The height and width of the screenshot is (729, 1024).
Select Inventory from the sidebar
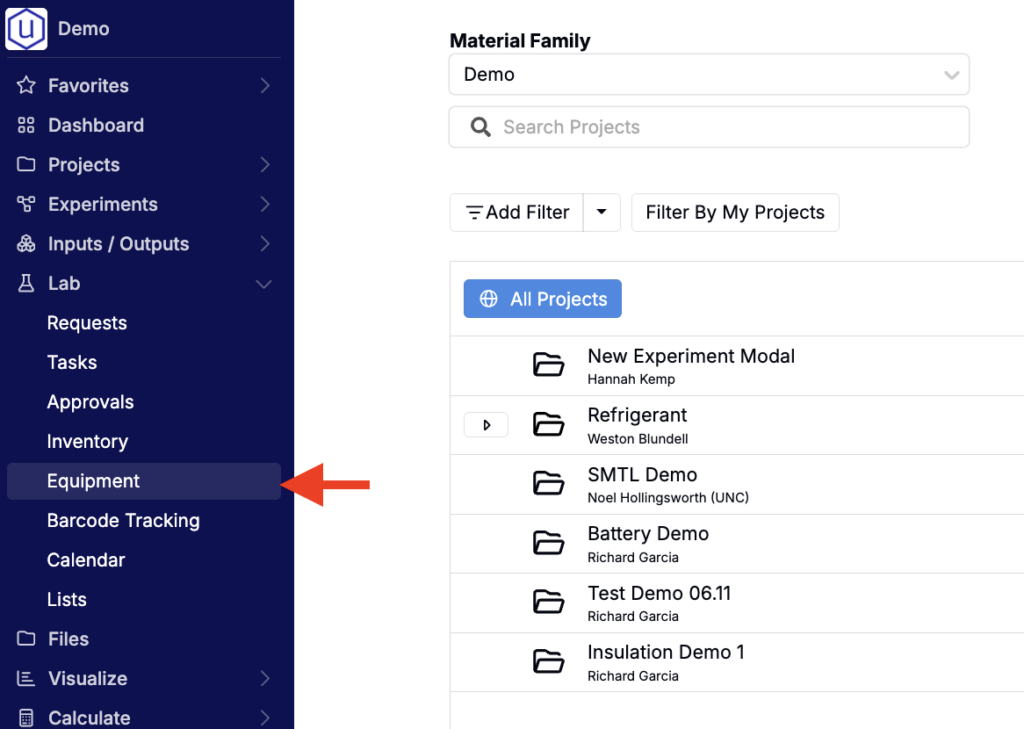[87, 441]
